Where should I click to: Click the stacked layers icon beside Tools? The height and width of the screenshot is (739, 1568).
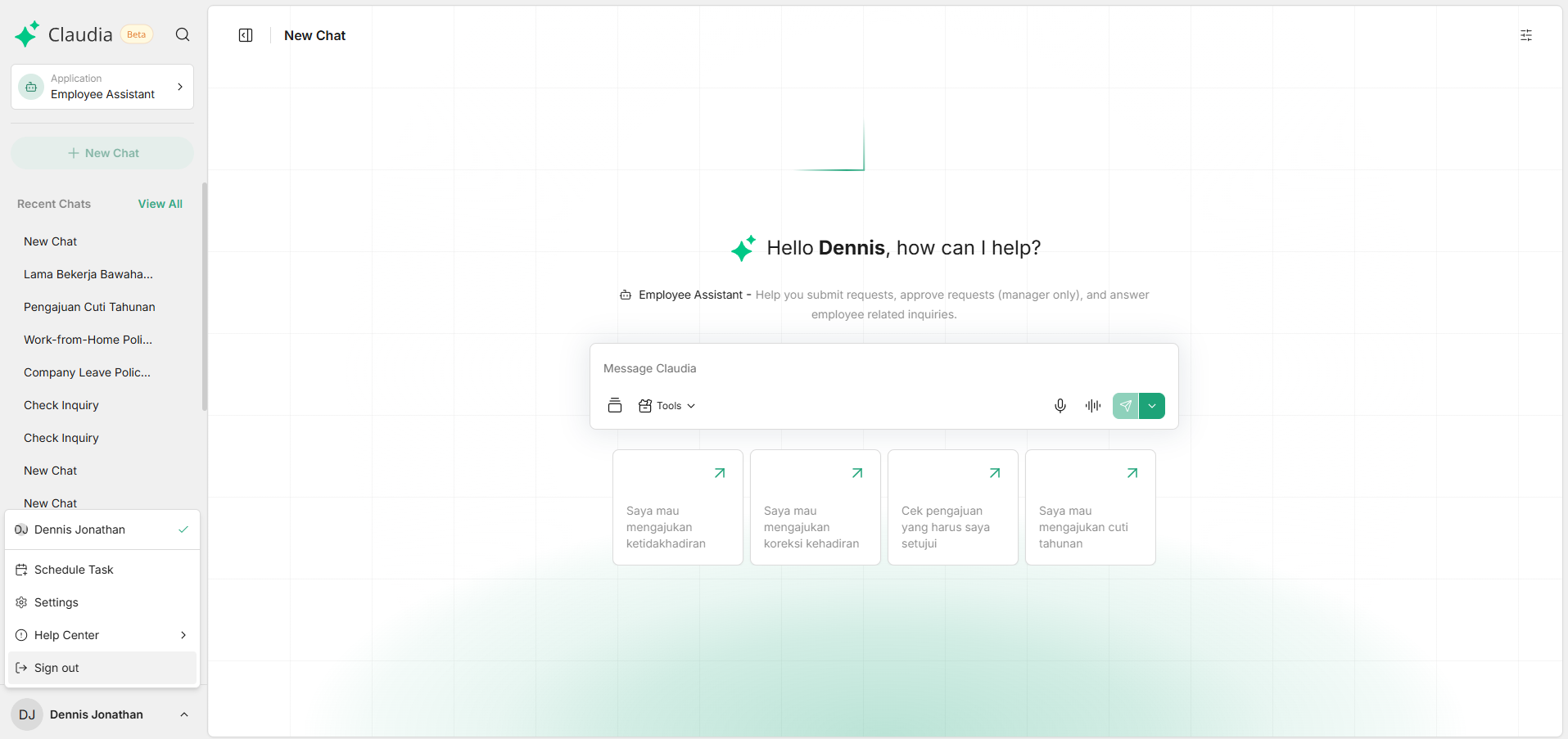[615, 406]
